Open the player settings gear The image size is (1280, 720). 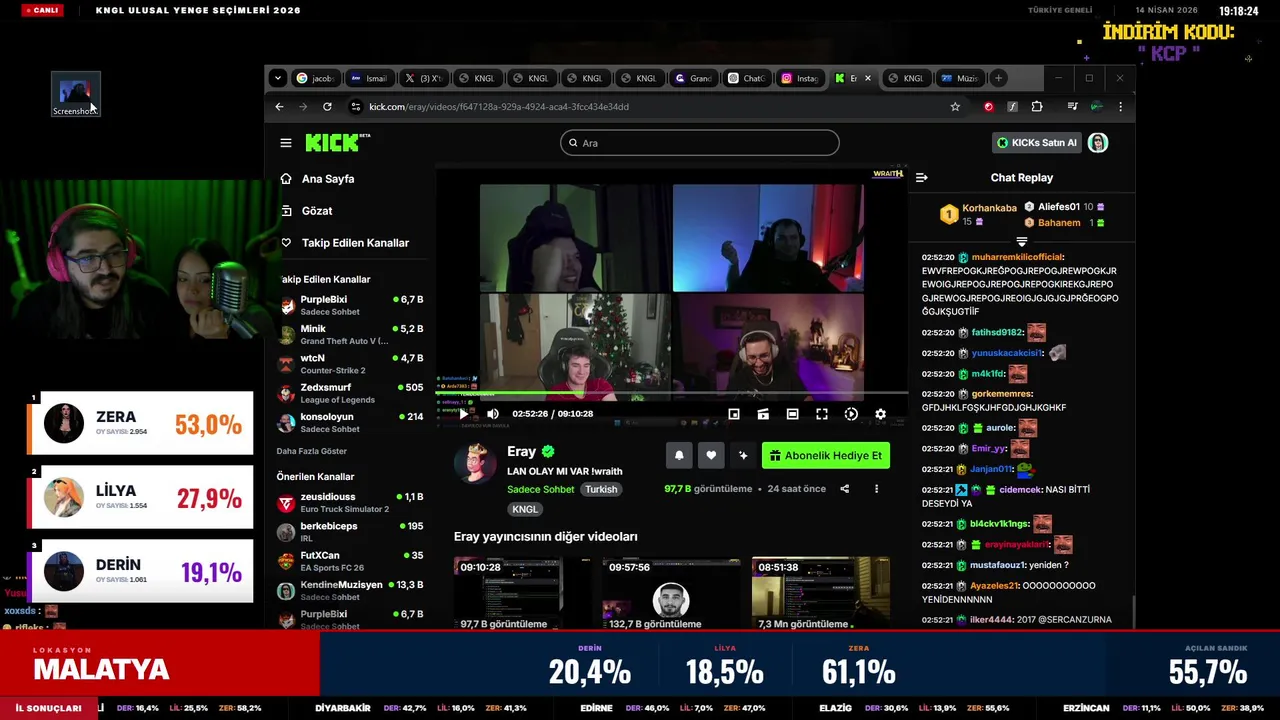pos(880,414)
